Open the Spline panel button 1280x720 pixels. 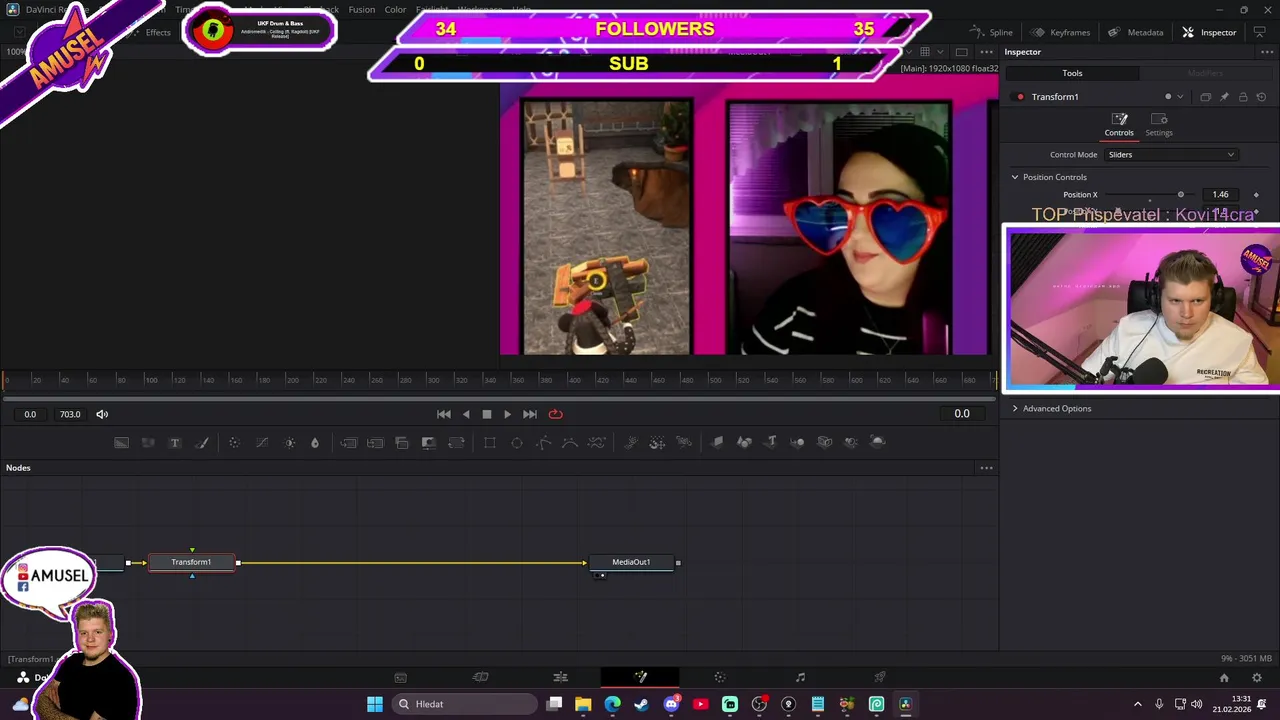point(991,32)
